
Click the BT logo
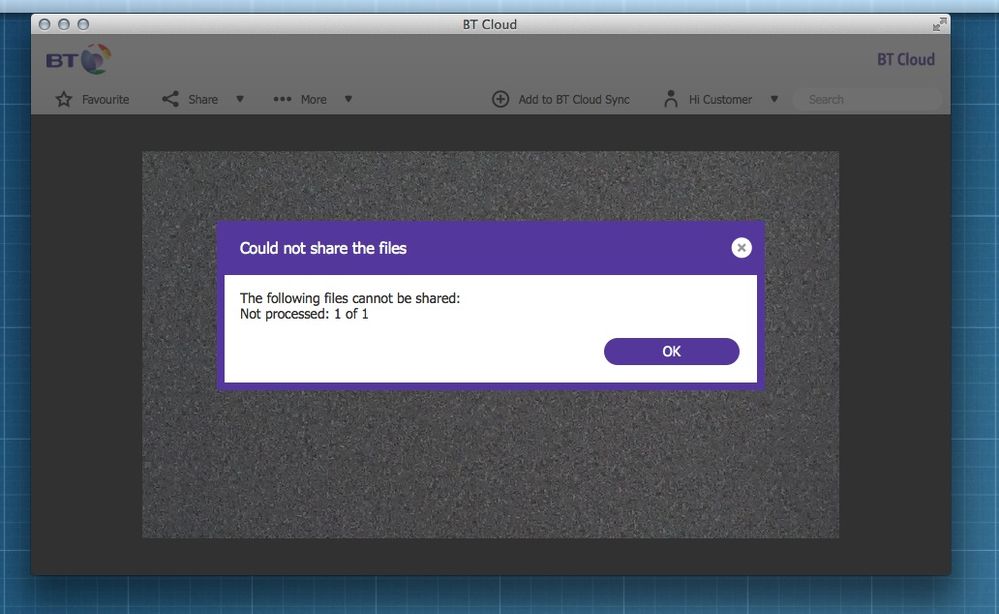tap(78, 60)
